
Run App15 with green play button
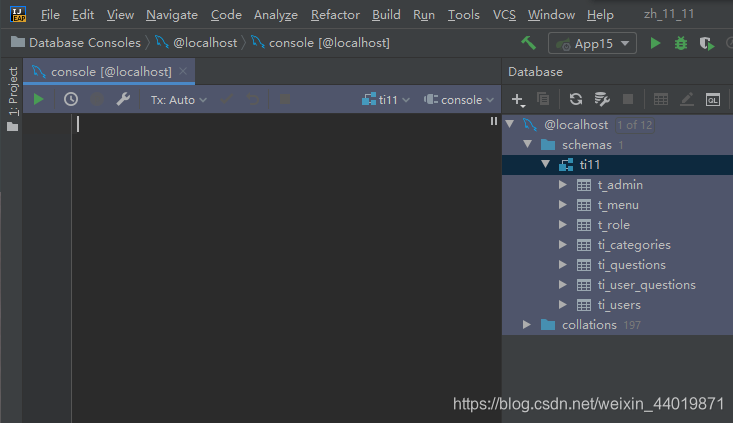[x=655, y=43]
